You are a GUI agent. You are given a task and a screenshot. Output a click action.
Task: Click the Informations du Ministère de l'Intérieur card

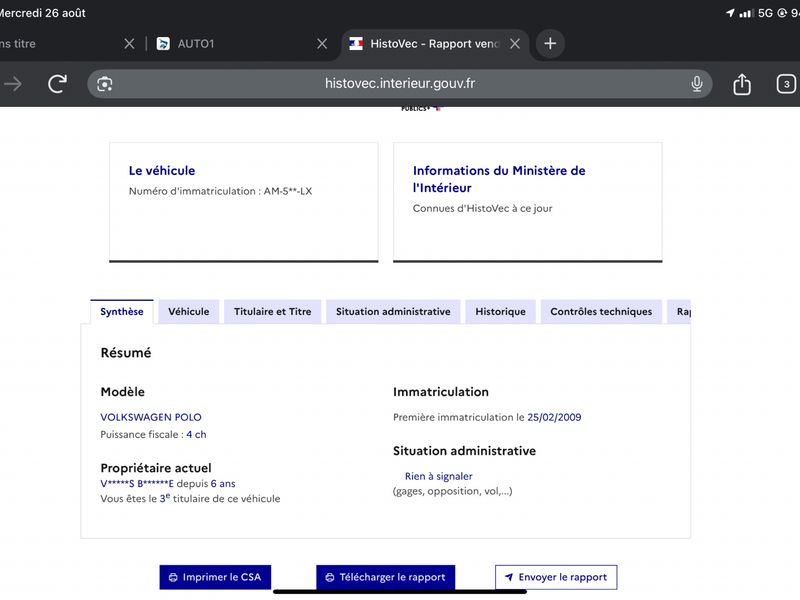tap(528, 202)
